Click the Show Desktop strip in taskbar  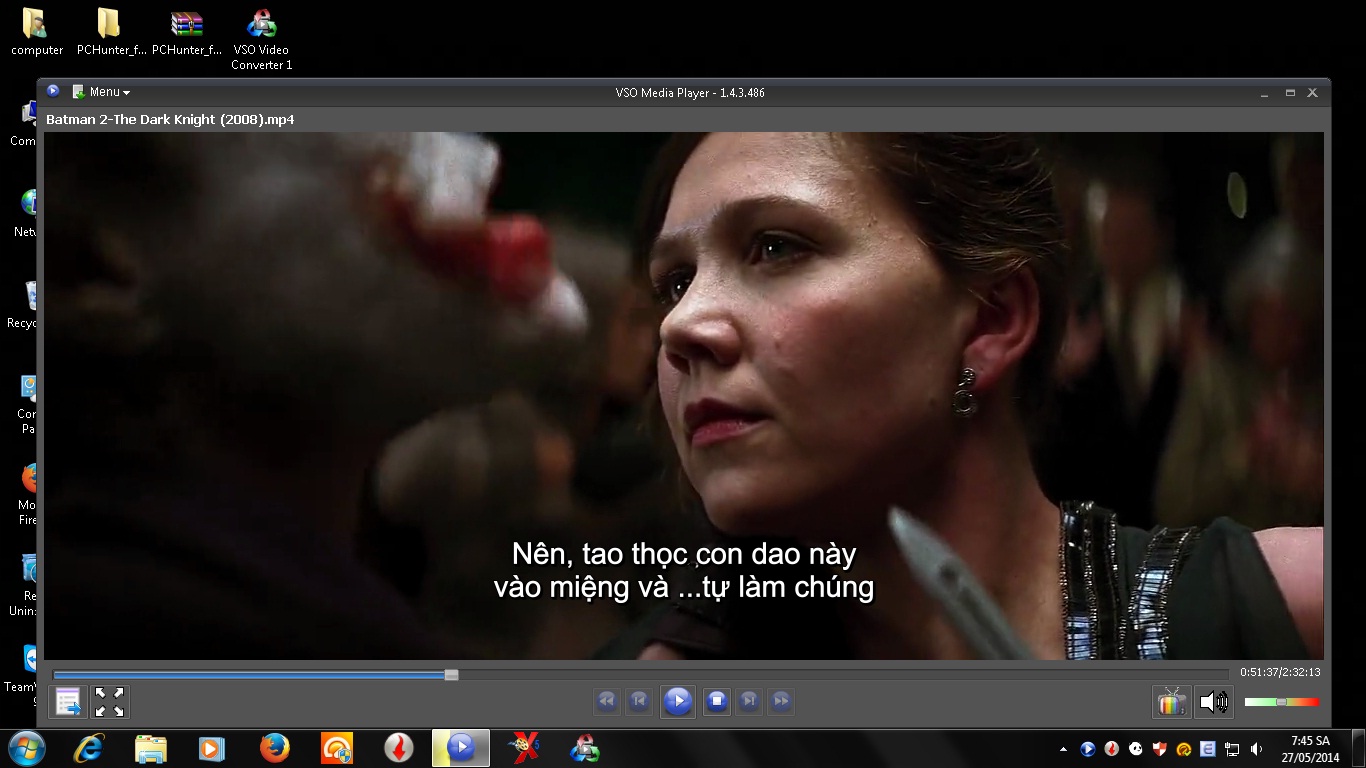[x=1358, y=748]
